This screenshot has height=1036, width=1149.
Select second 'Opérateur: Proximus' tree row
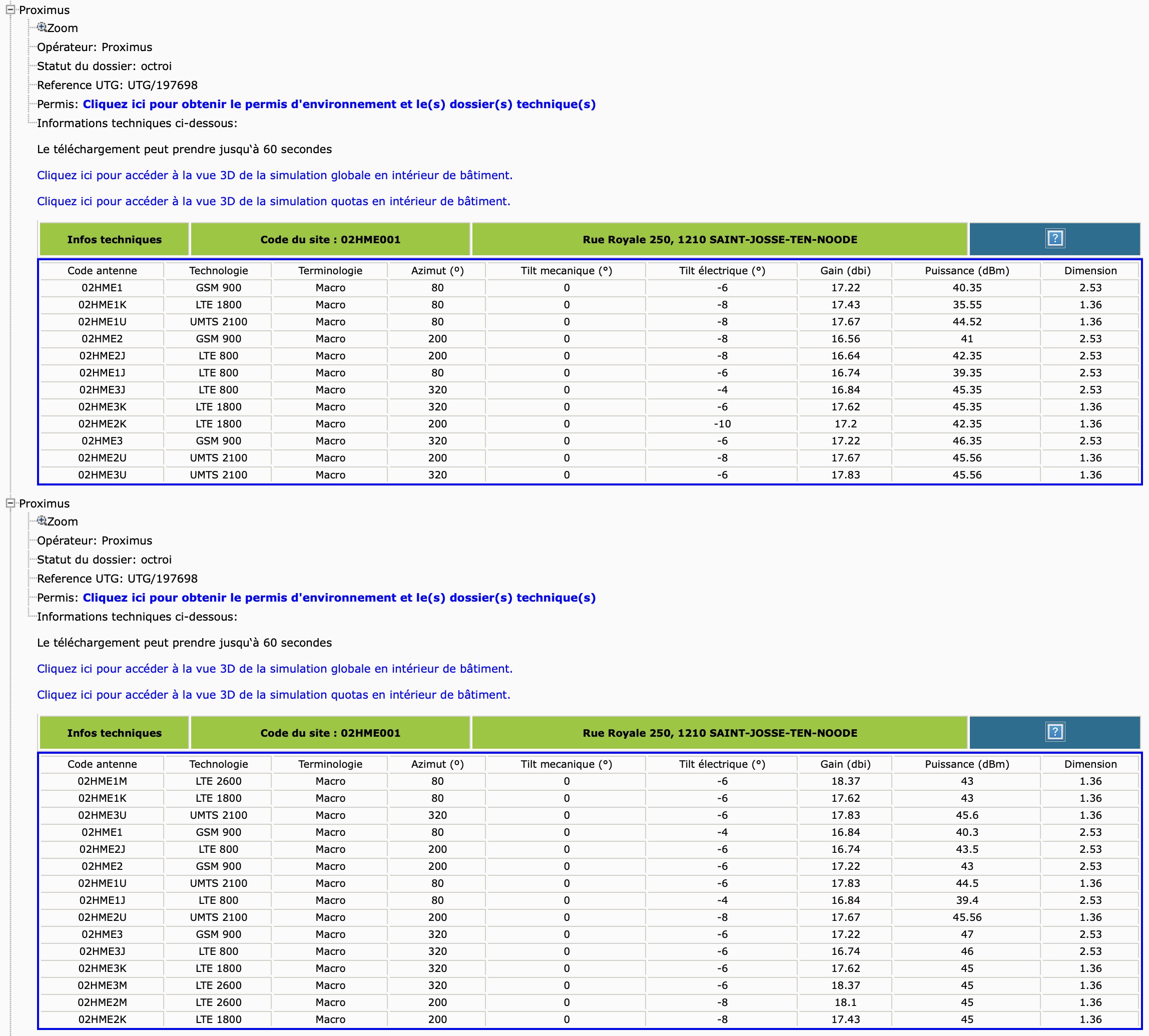[x=95, y=541]
